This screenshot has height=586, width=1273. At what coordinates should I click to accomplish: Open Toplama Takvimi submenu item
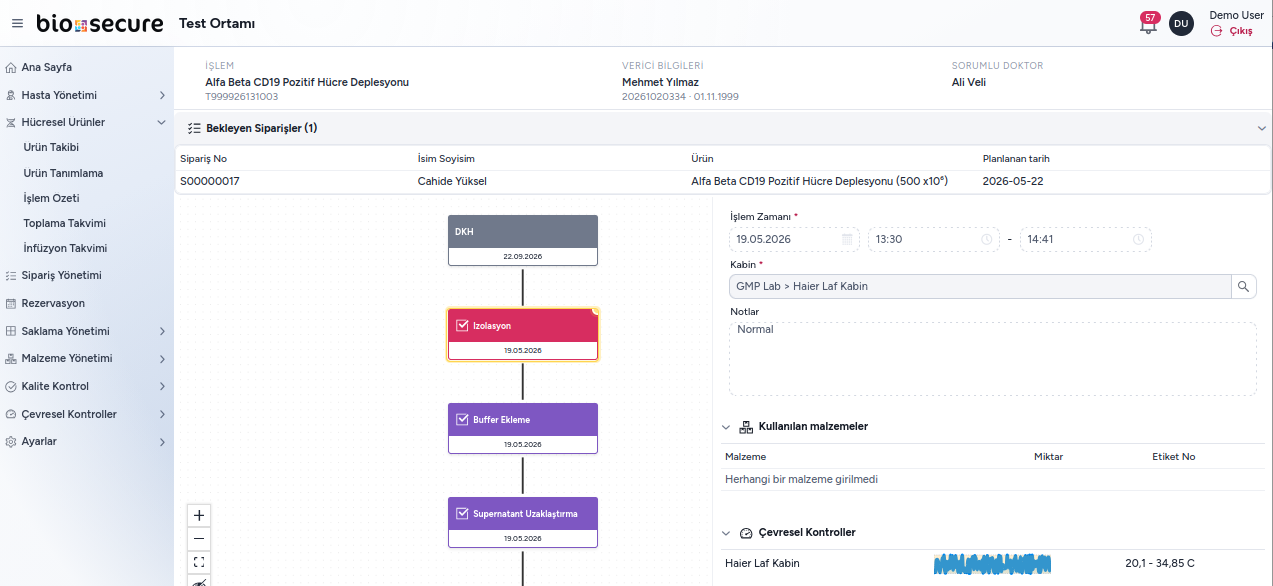(64, 223)
